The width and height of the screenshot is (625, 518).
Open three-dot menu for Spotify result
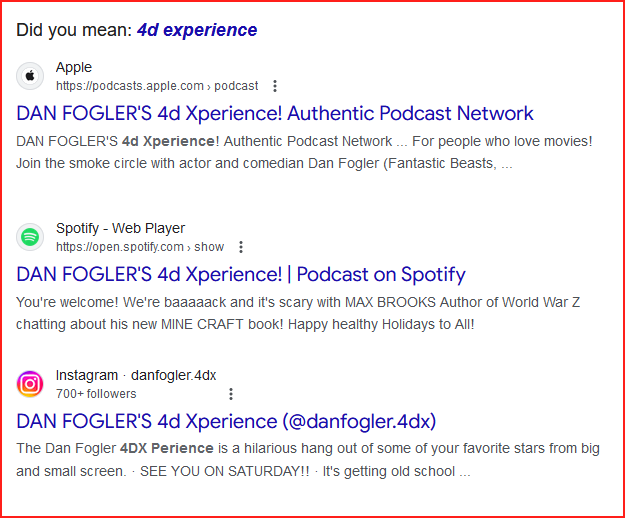[x=241, y=247]
